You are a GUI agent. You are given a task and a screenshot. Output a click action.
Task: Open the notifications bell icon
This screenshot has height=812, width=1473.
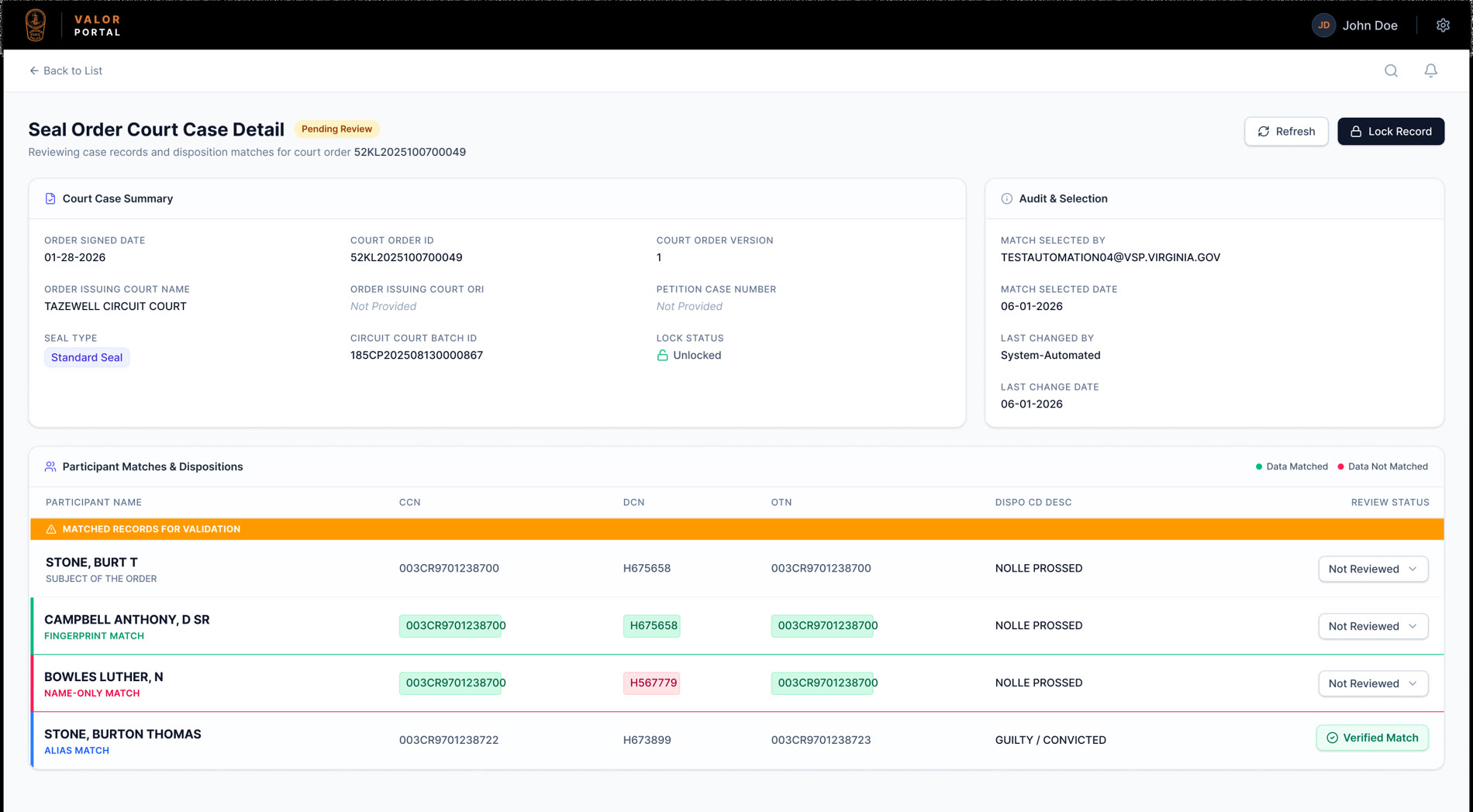1430,71
